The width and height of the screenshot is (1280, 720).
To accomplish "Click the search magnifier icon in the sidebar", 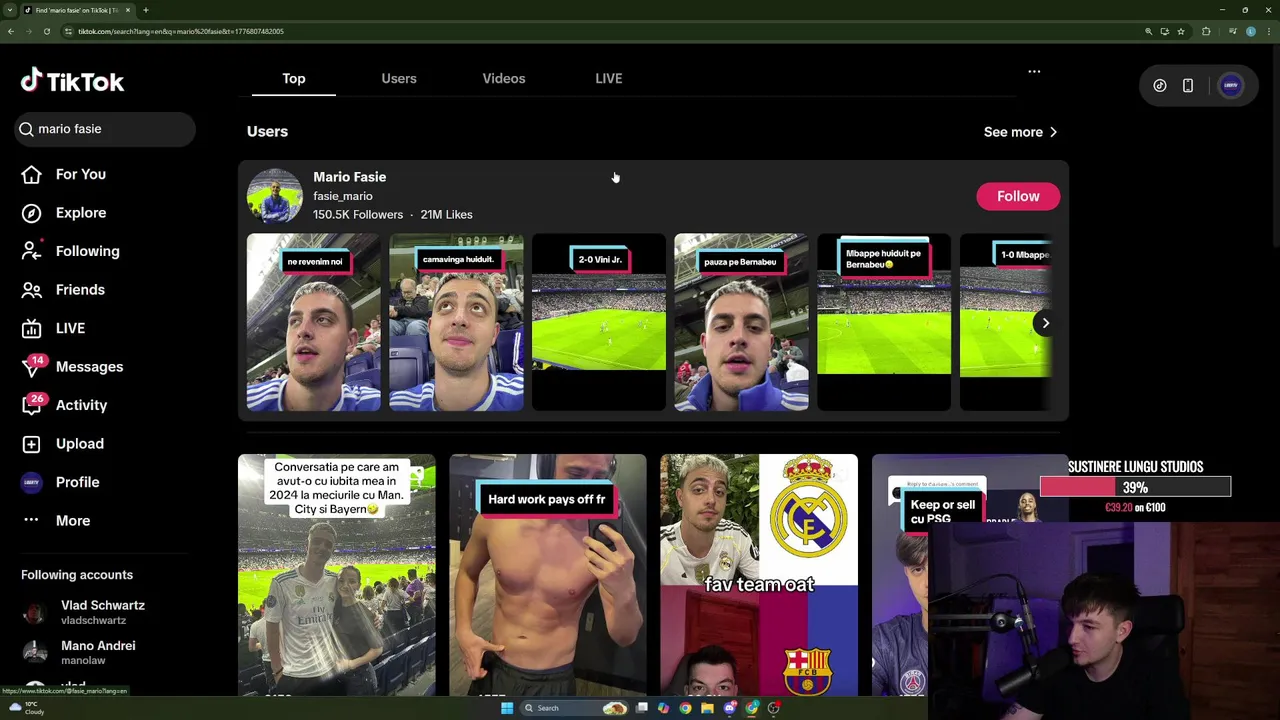I will (26, 129).
